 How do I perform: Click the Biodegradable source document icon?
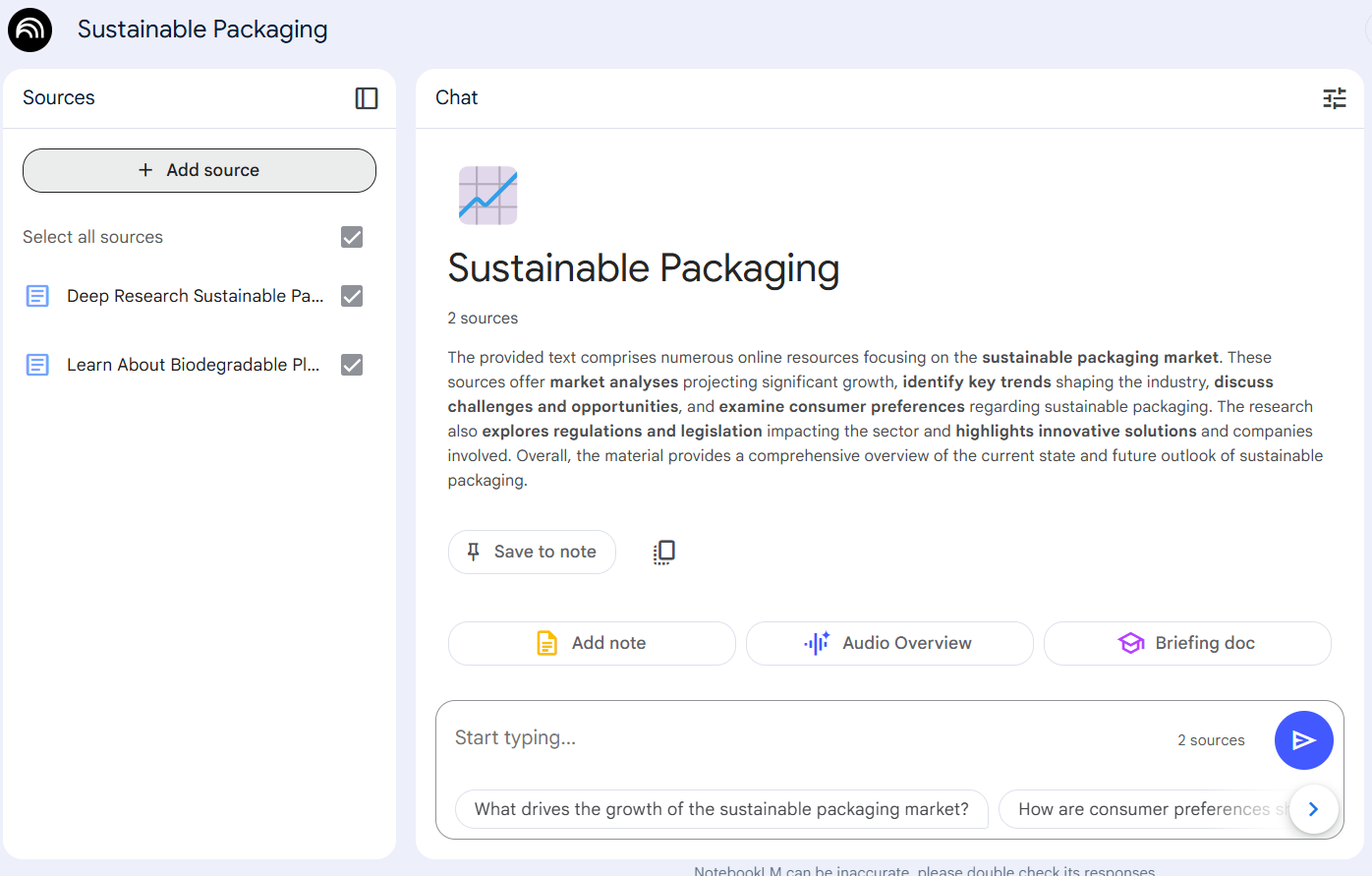point(37,365)
